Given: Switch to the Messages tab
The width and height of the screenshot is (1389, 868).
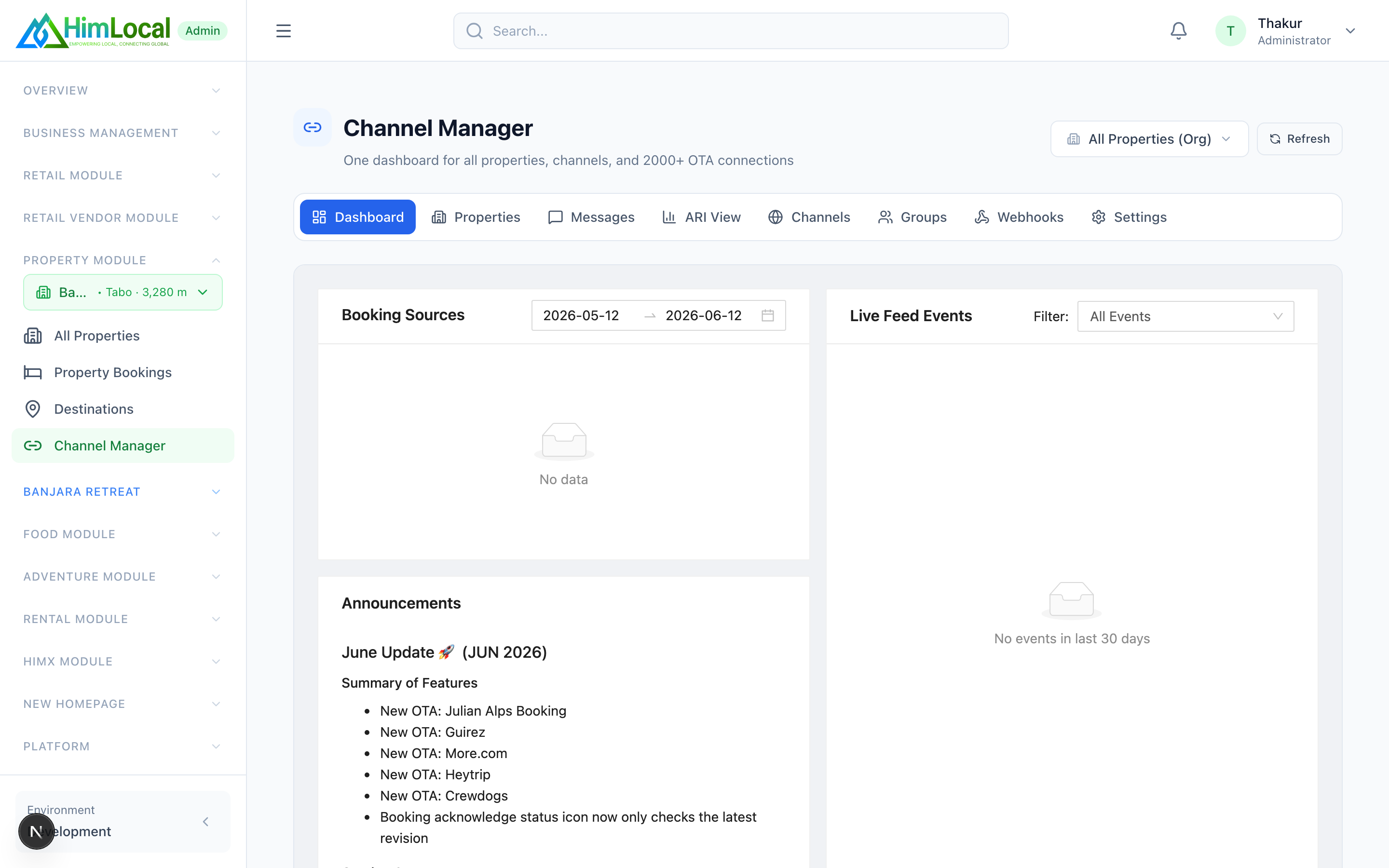Looking at the screenshot, I should (x=591, y=217).
